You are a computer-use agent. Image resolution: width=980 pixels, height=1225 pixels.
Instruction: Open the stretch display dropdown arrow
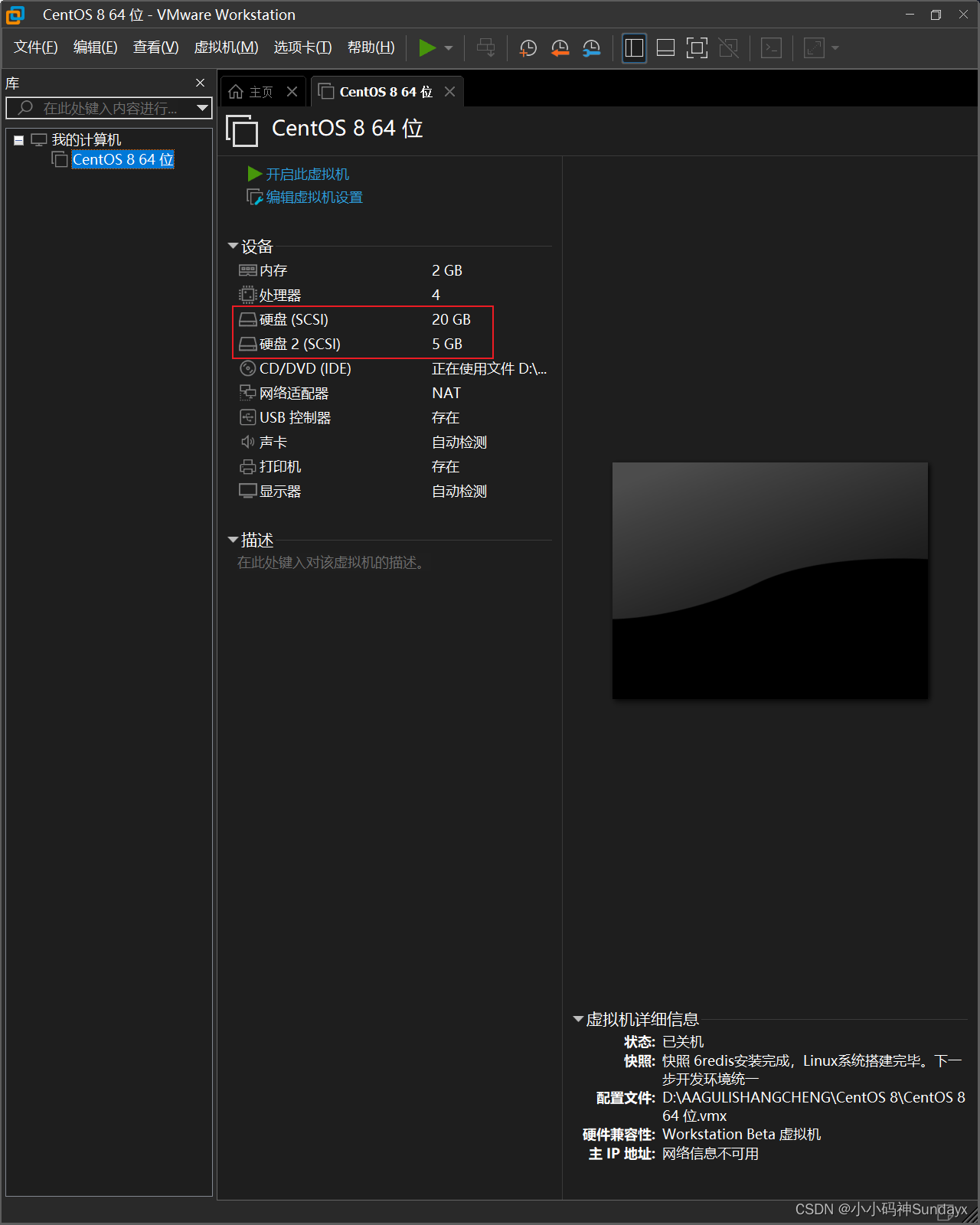pyautogui.click(x=835, y=48)
